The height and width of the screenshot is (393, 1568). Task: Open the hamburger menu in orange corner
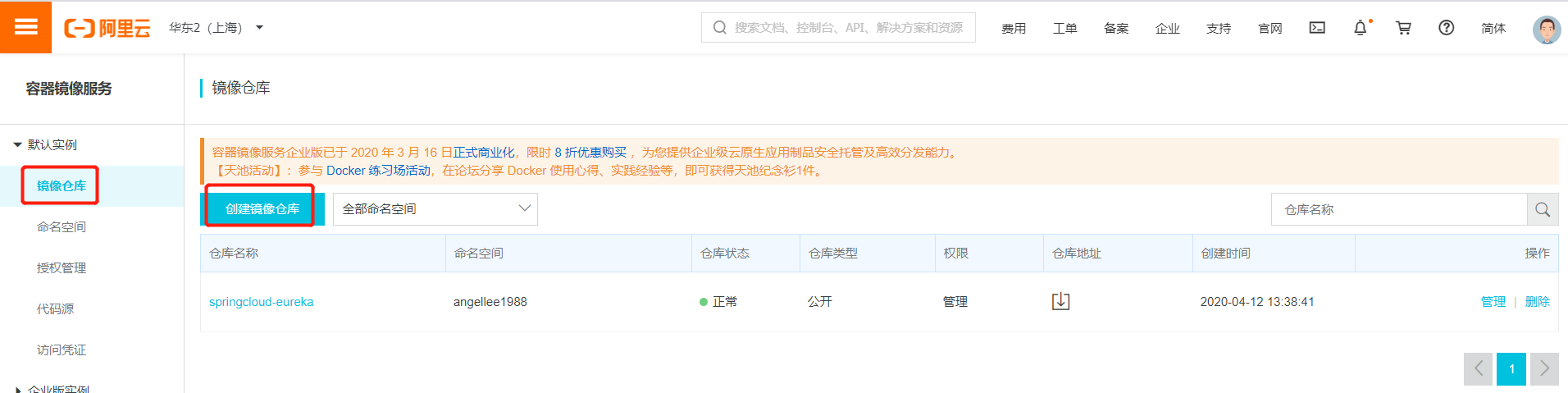click(25, 27)
